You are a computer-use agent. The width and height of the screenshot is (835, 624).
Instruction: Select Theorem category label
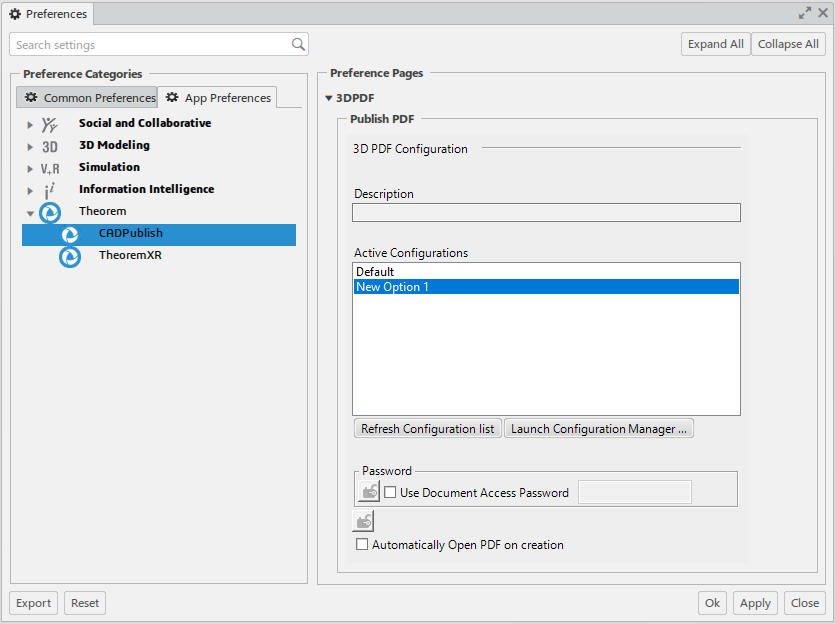103,211
